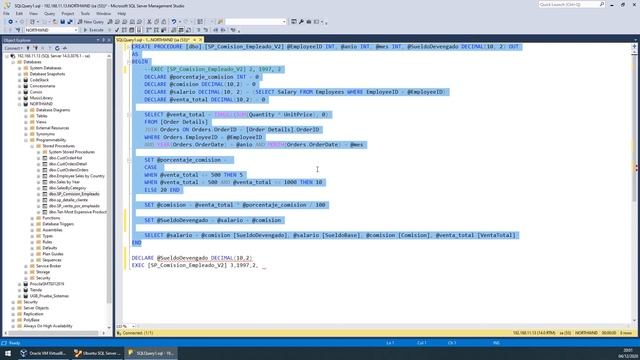640x360 pixels.
Task: Switch to Oracle VM VirtualBox taskbar item
Action: (43, 353)
